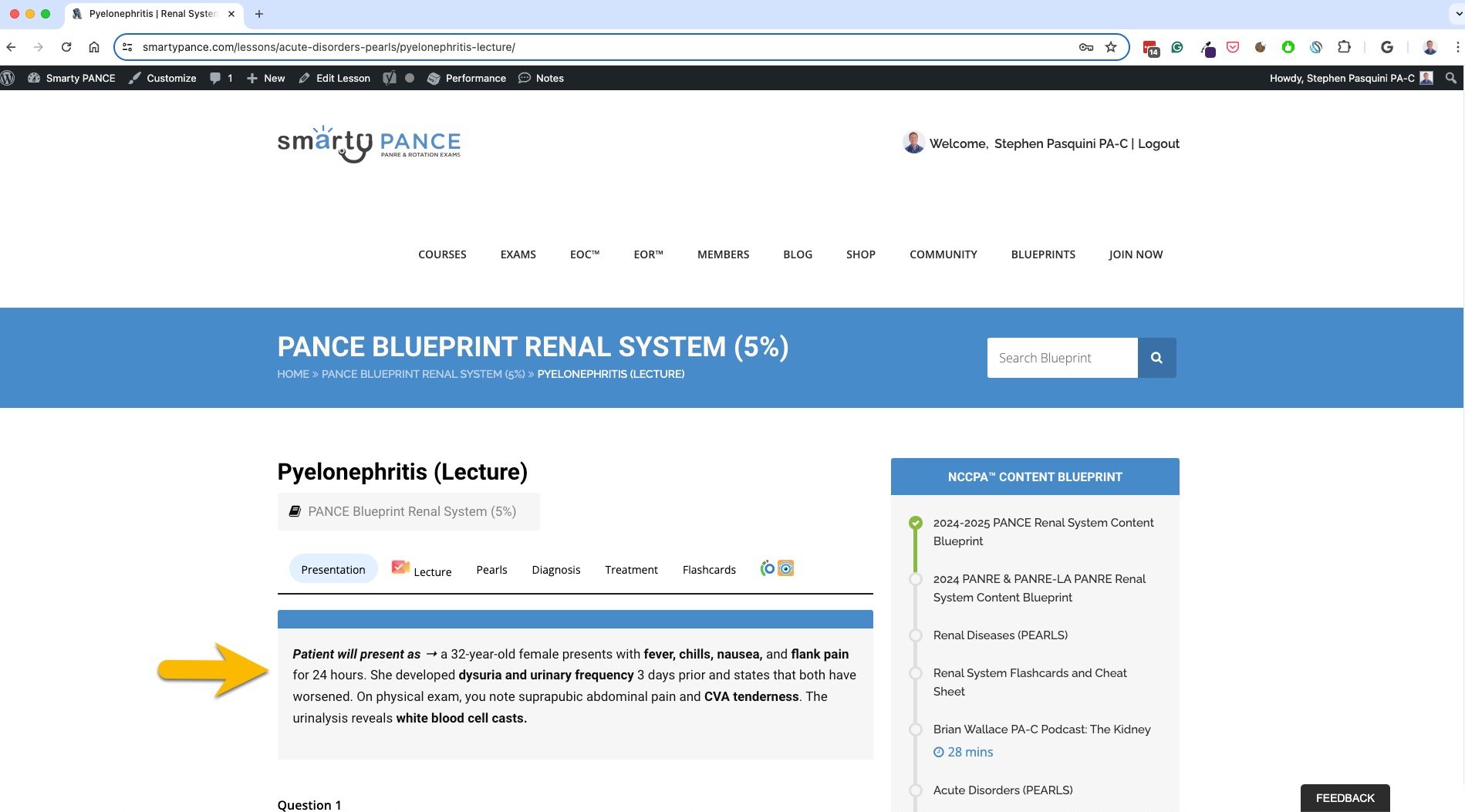
Task: Open PANCE BLUEPRINT RENAL SYSTEM breadcrumb
Action: (423, 374)
